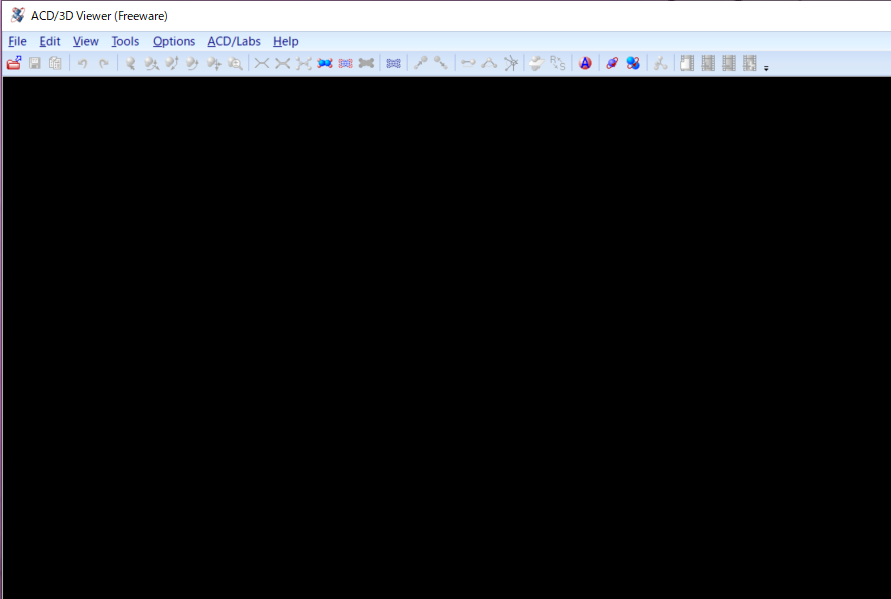
Task: Choose the Select/Move pointer tool icon
Action: pyautogui.click(x=131, y=63)
